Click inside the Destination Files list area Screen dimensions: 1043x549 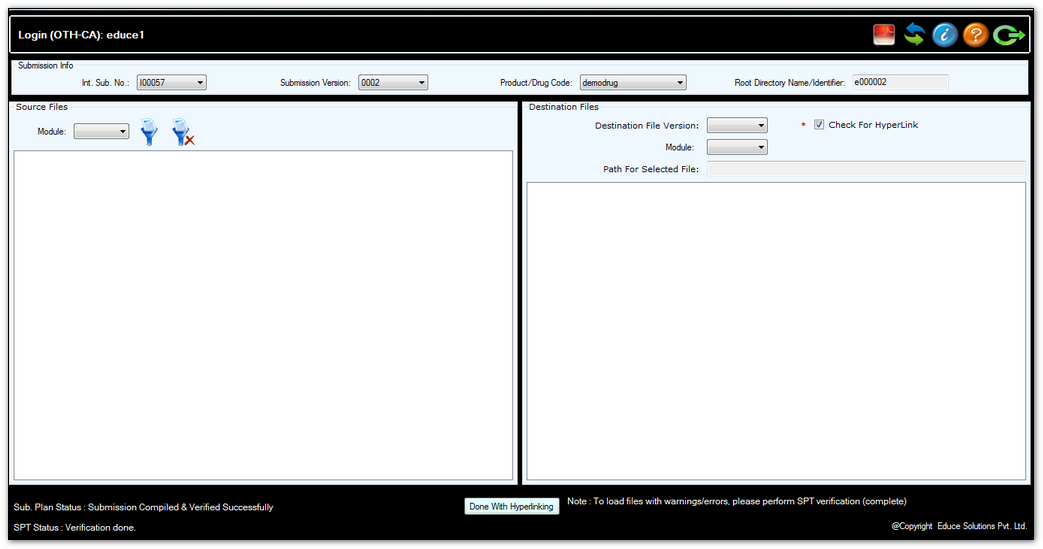(775, 330)
